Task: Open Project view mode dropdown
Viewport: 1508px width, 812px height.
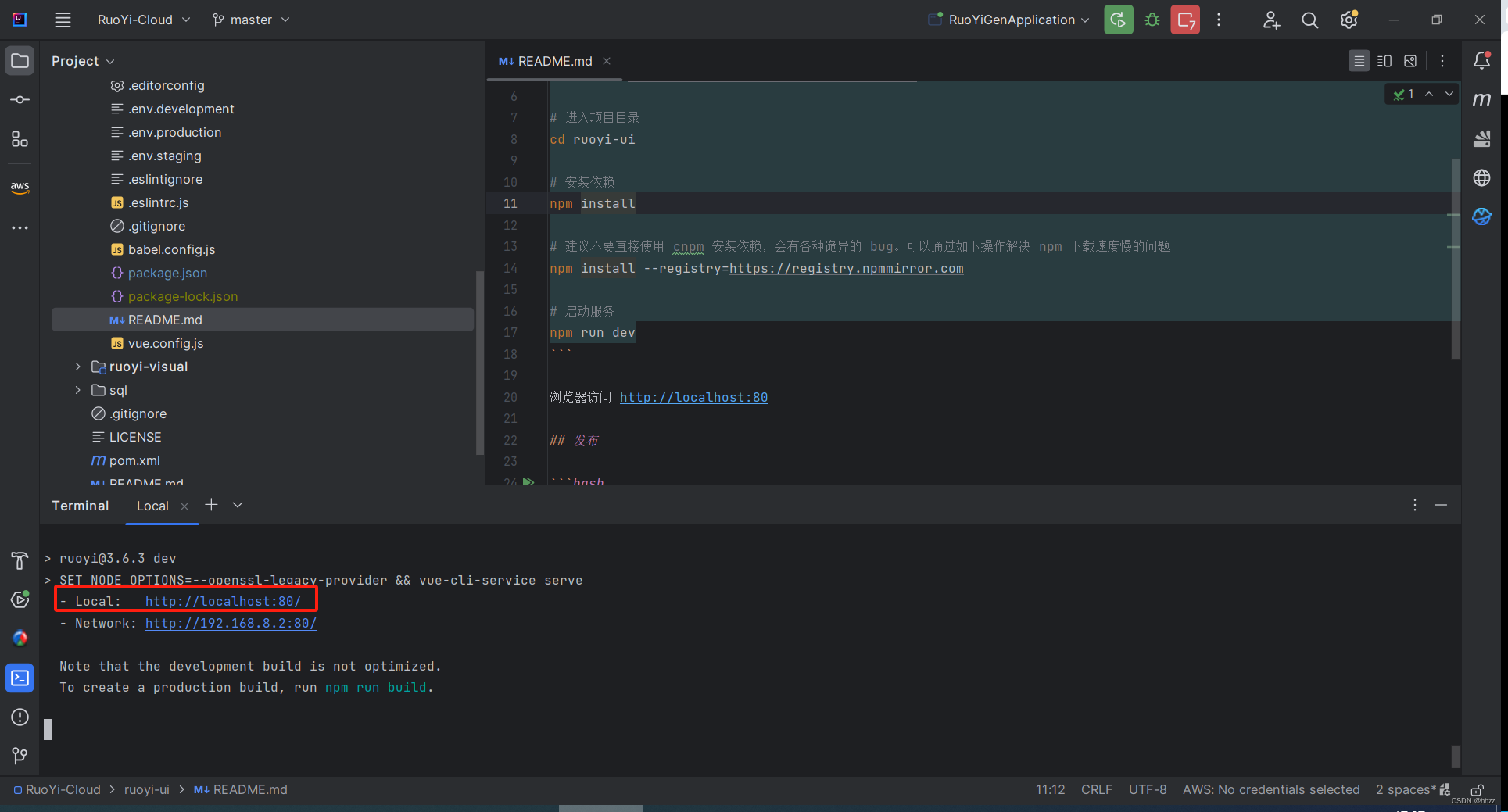Action: click(x=83, y=61)
